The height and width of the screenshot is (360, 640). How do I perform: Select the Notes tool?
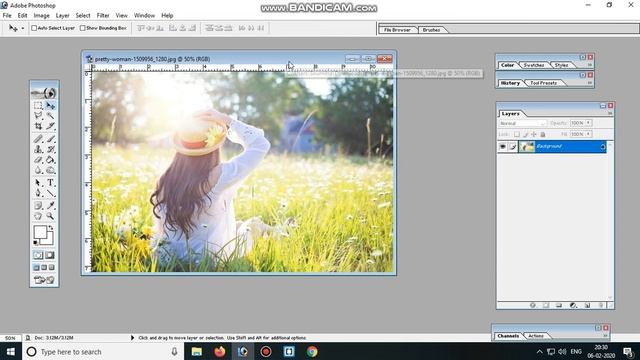click(x=38, y=205)
